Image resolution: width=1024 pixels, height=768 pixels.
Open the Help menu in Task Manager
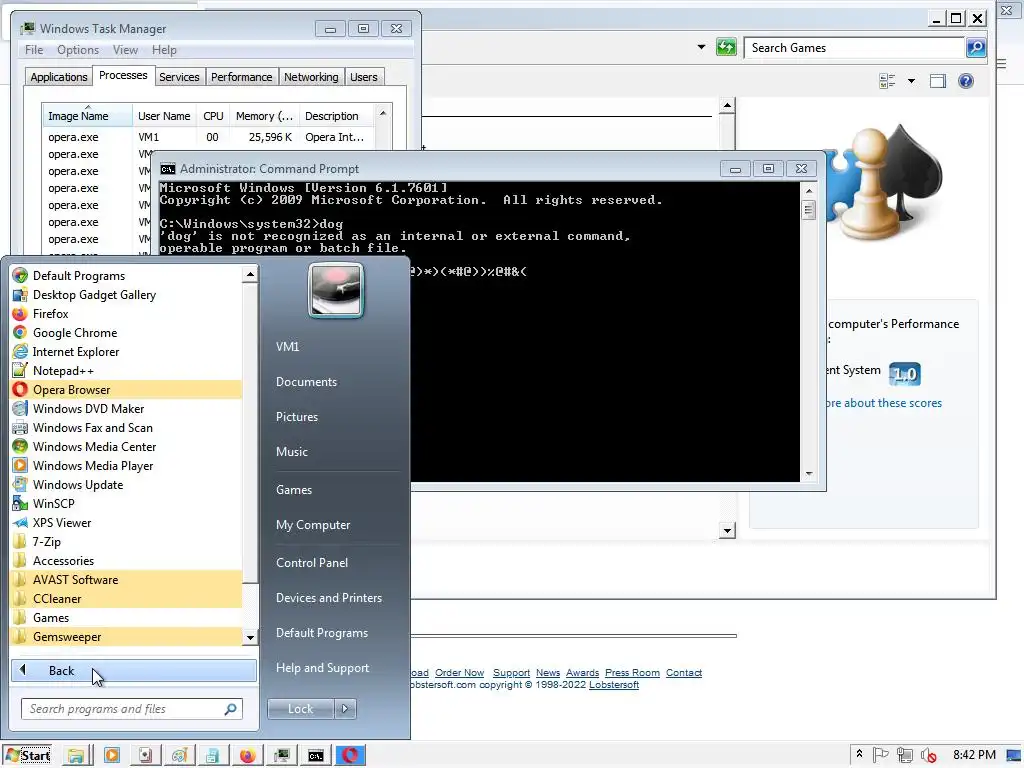point(165,50)
